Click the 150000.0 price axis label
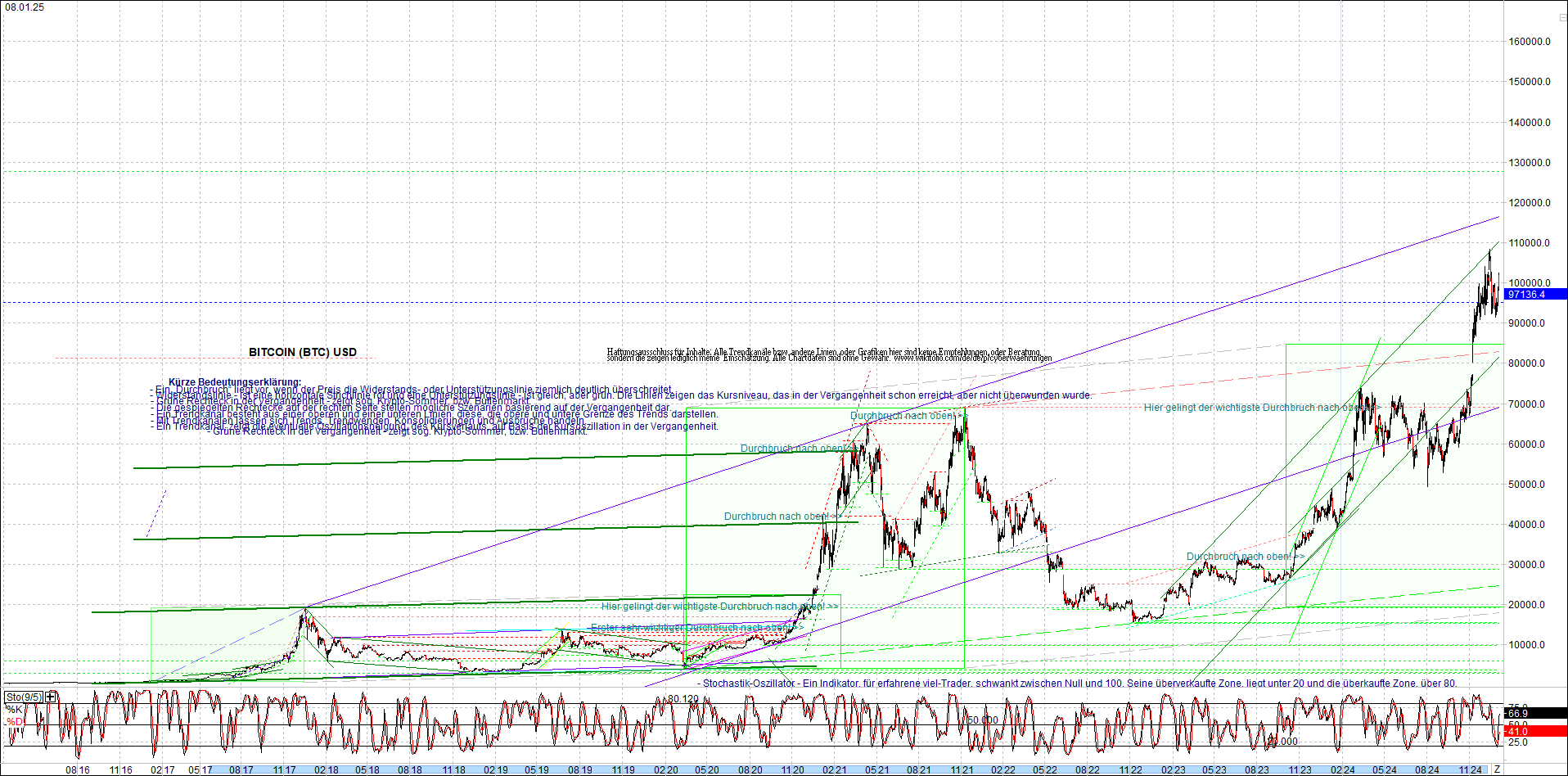 [x=1530, y=82]
